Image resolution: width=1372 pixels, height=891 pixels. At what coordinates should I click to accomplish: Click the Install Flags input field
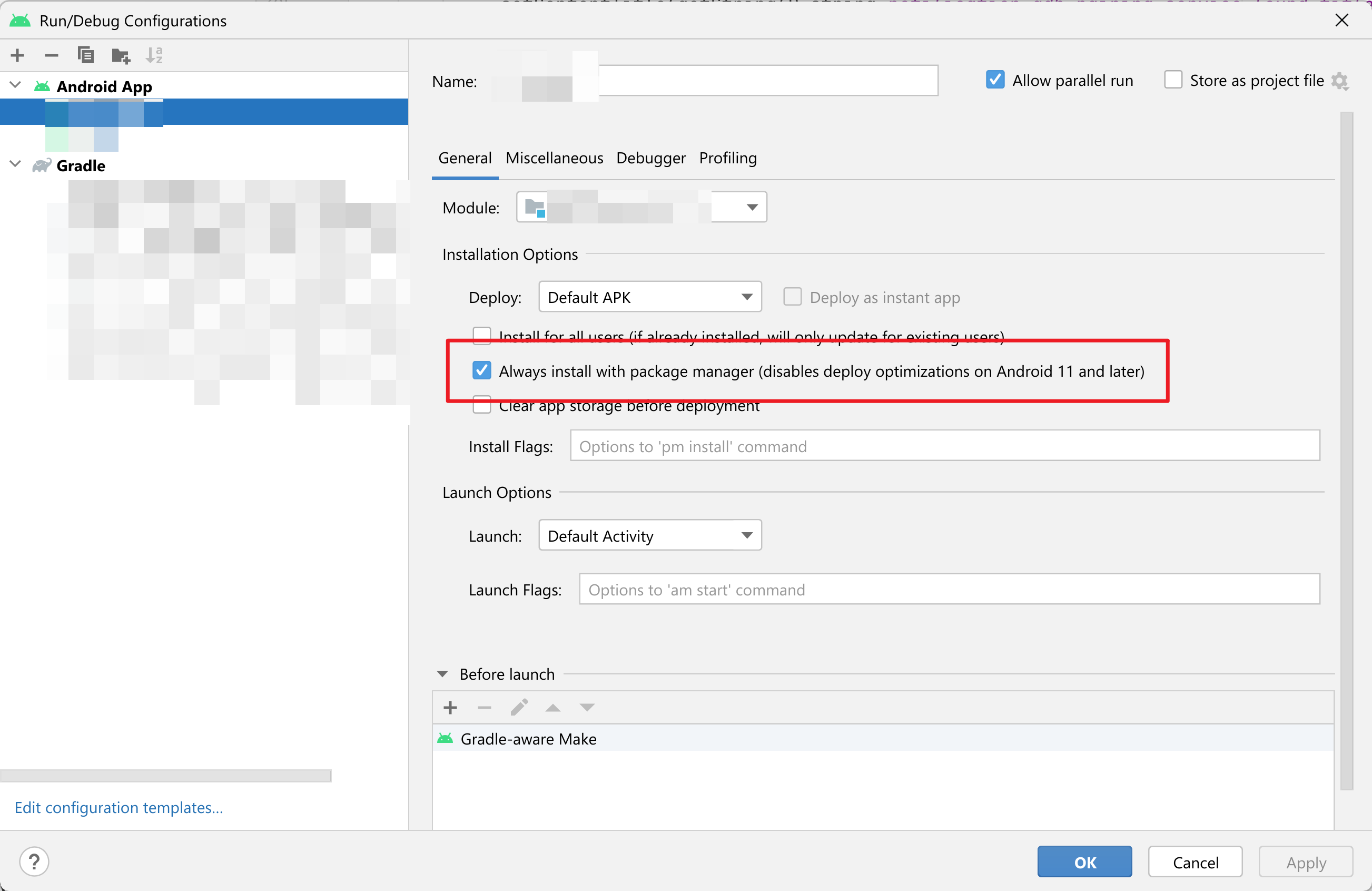click(x=944, y=446)
